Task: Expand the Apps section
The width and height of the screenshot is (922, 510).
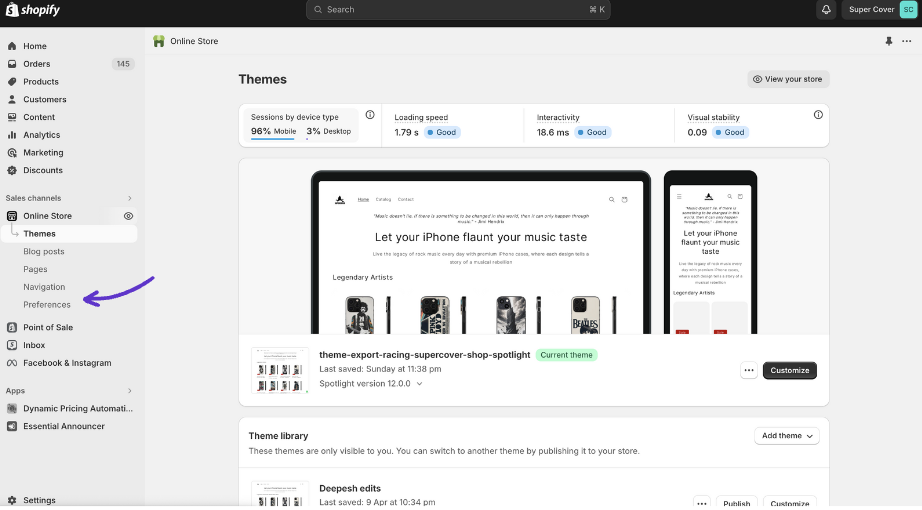Action: pyautogui.click(x=130, y=391)
